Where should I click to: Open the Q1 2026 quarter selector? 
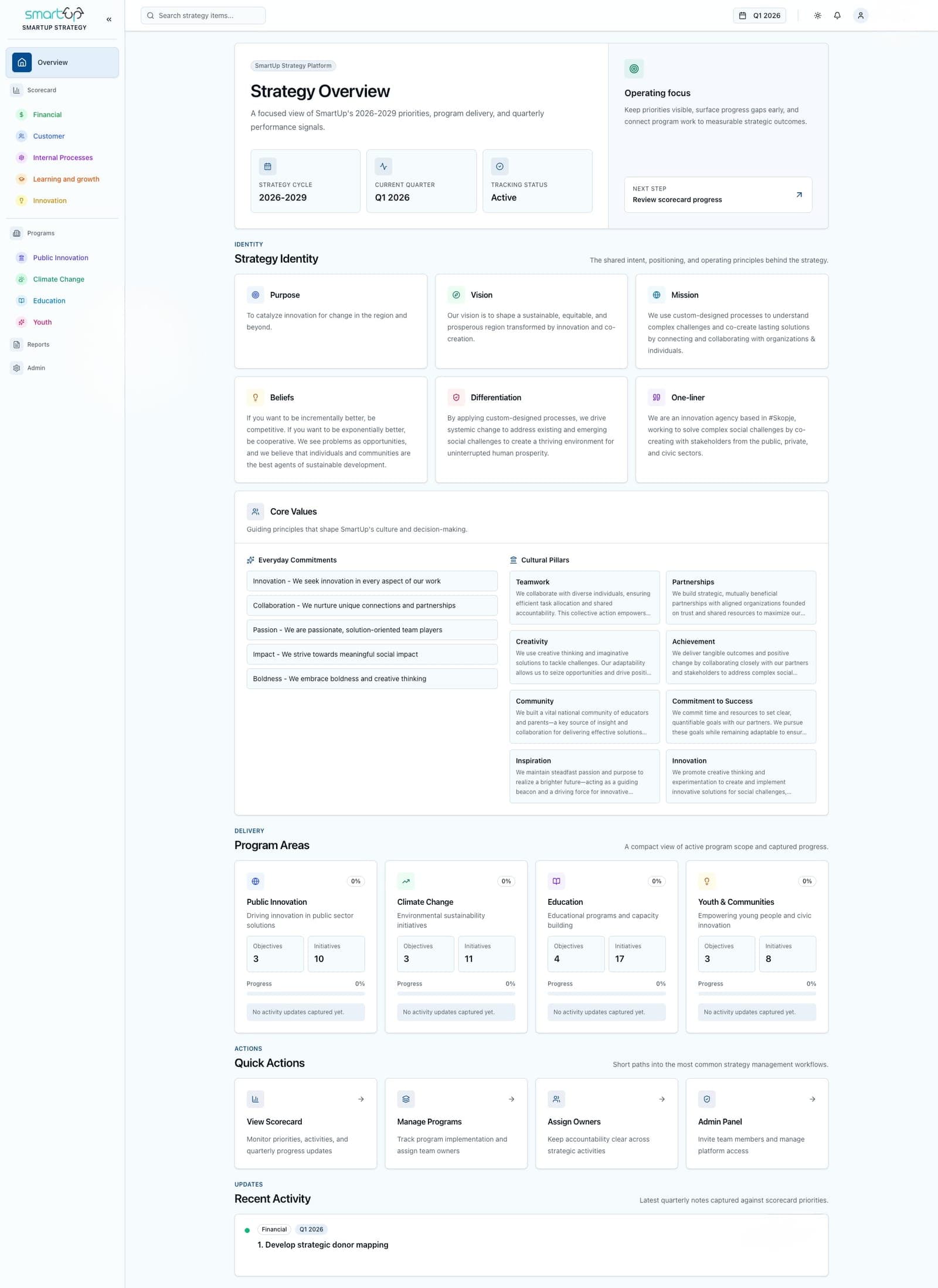point(760,16)
